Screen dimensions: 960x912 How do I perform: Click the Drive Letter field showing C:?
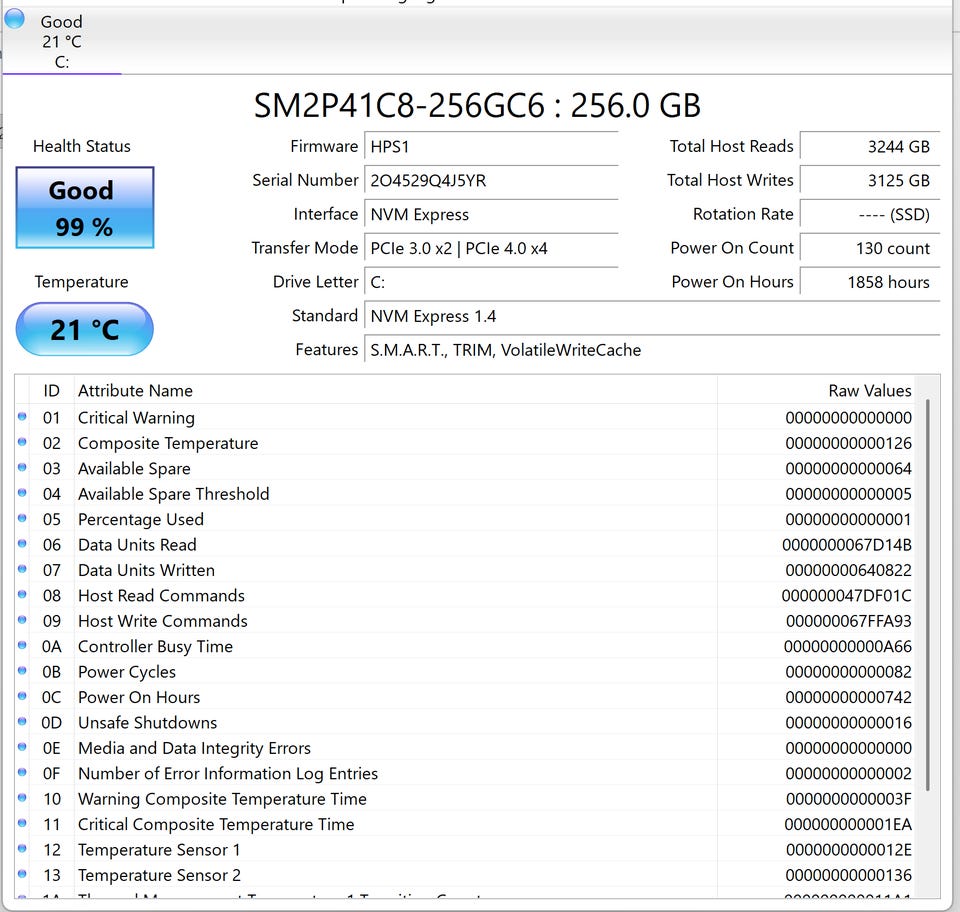coord(491,282)
